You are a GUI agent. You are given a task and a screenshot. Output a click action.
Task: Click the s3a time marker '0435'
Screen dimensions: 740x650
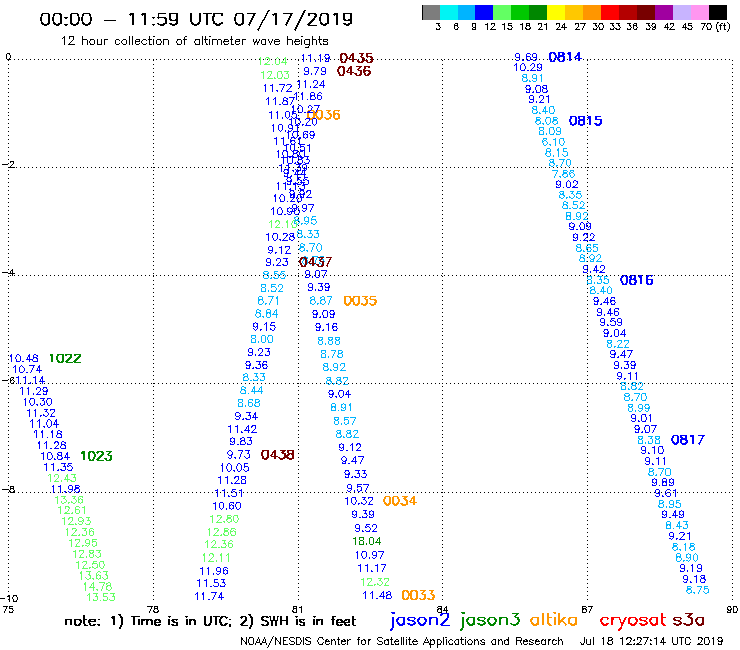click(356, 58)
